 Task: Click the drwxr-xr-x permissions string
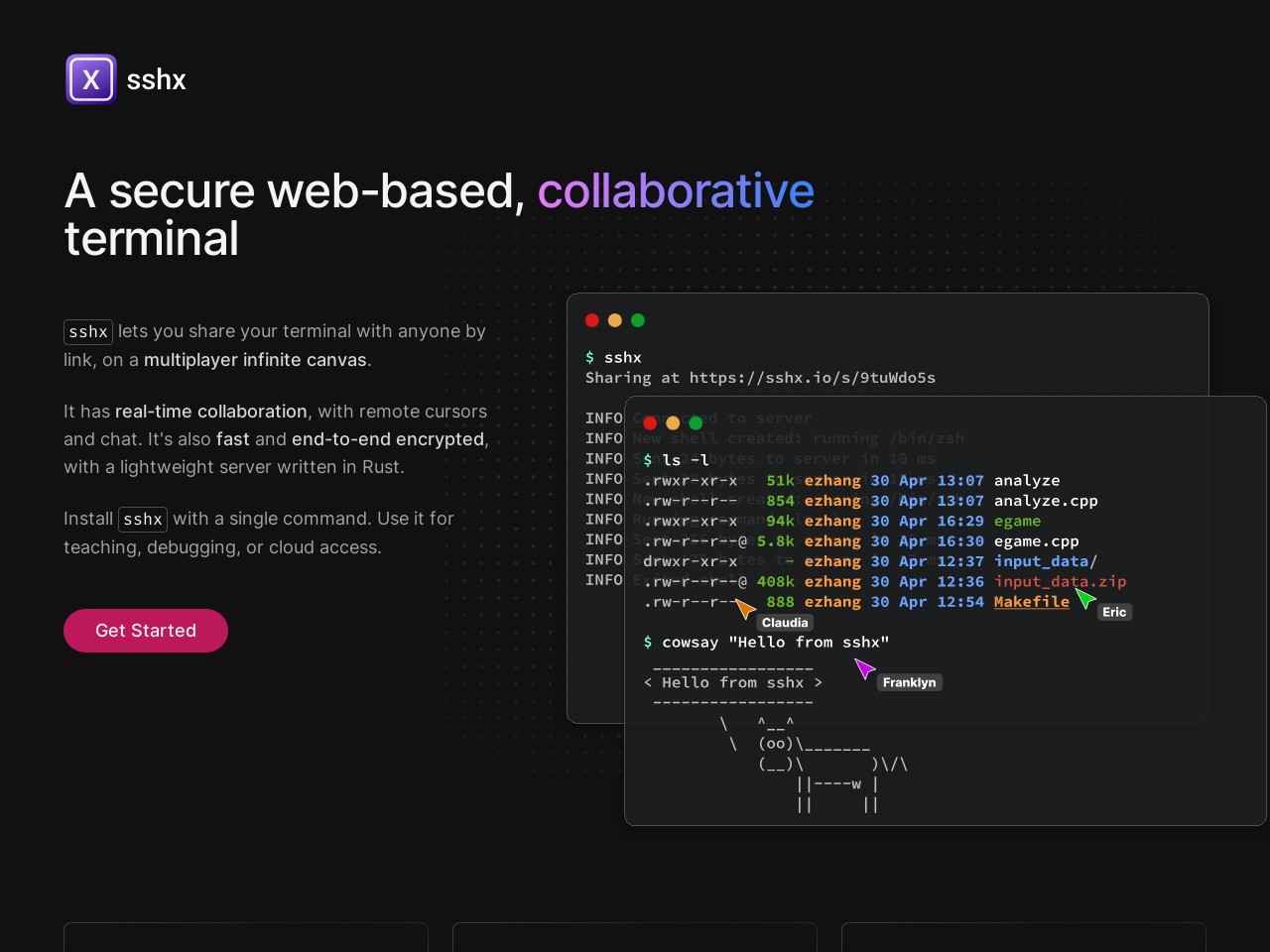(x=691, y=561)
